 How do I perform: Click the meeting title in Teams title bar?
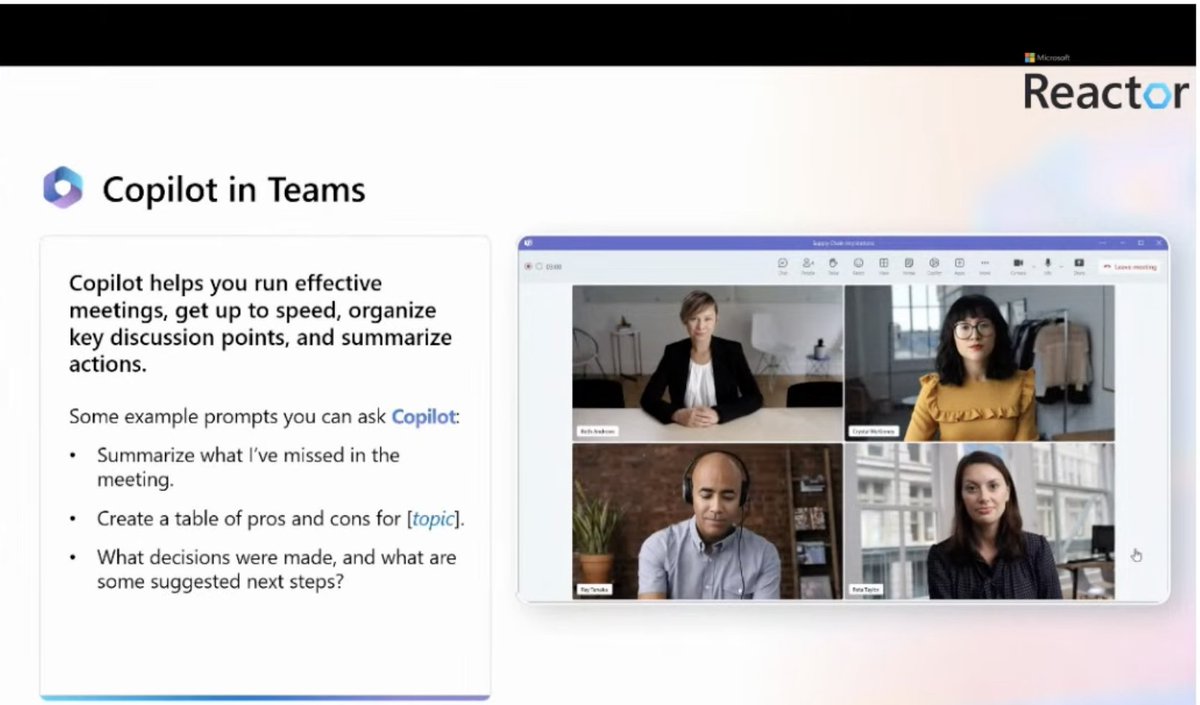coord(843,242)
